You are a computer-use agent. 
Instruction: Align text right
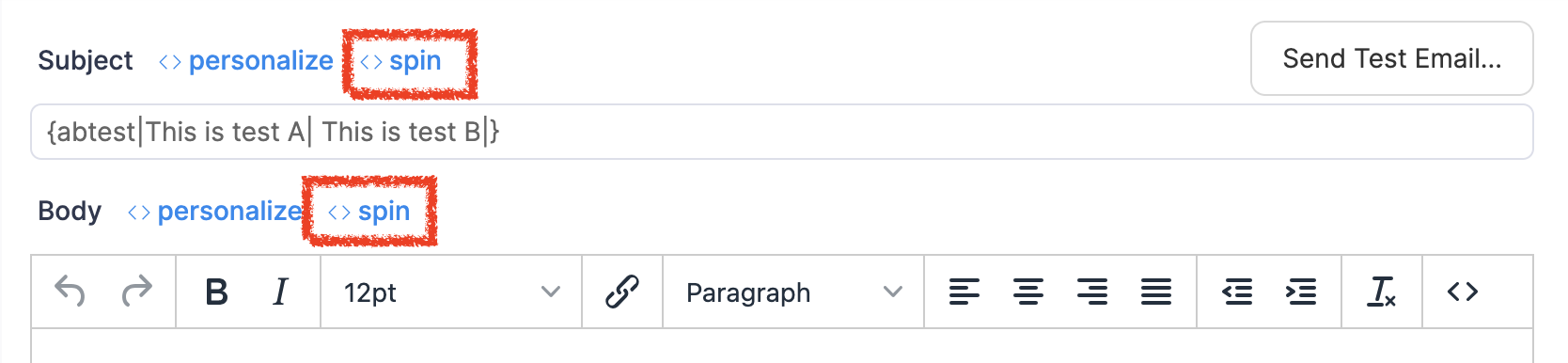(x=1092, y=292)
